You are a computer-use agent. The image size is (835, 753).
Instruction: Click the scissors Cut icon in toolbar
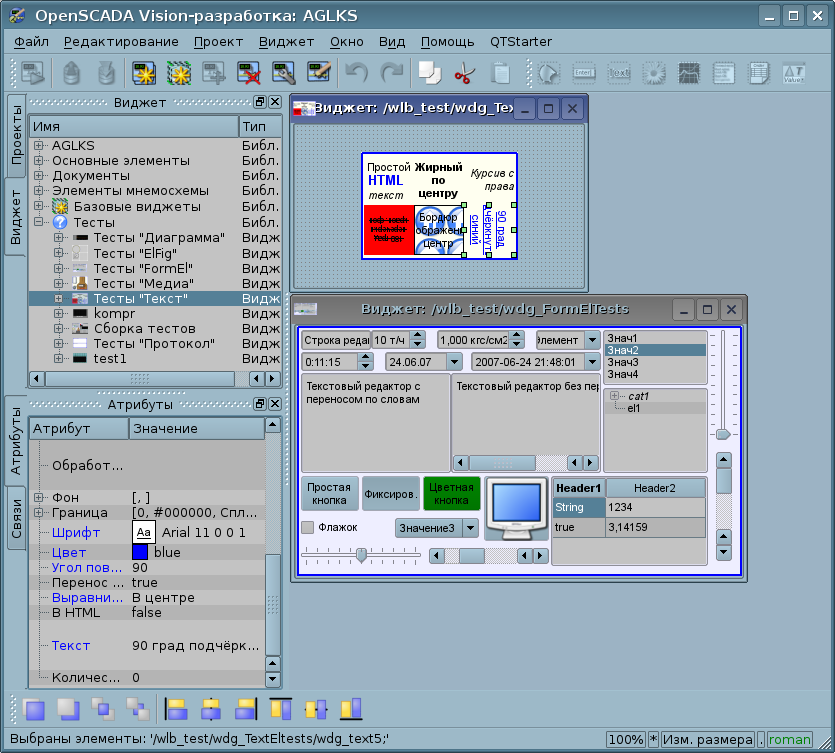(x=463, y=73)
